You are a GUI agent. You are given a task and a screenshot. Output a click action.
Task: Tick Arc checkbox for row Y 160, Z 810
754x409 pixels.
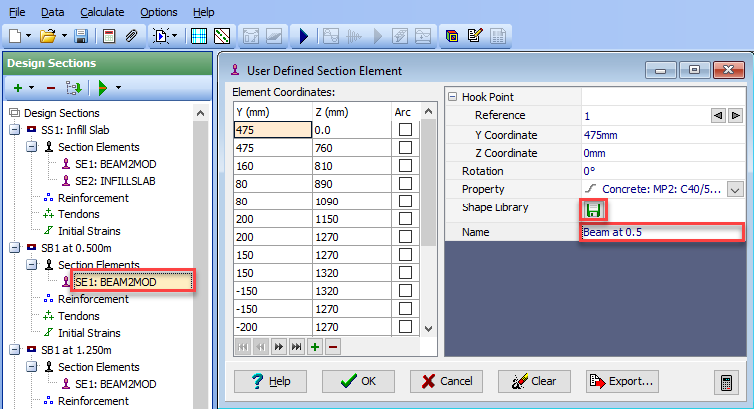coord(405,166)
